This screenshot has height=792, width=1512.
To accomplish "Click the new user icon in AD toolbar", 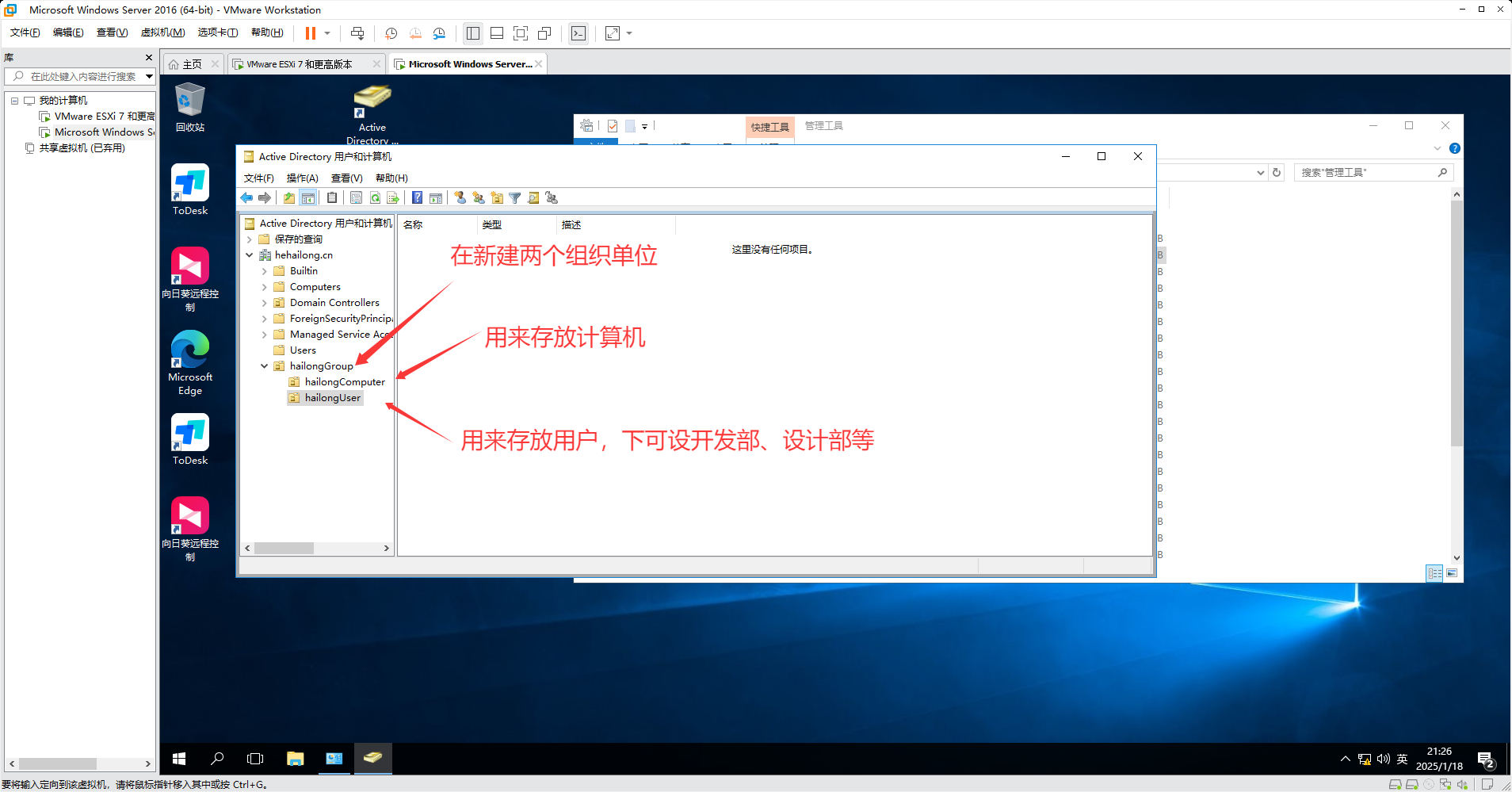I will click(x=460, y=198).
